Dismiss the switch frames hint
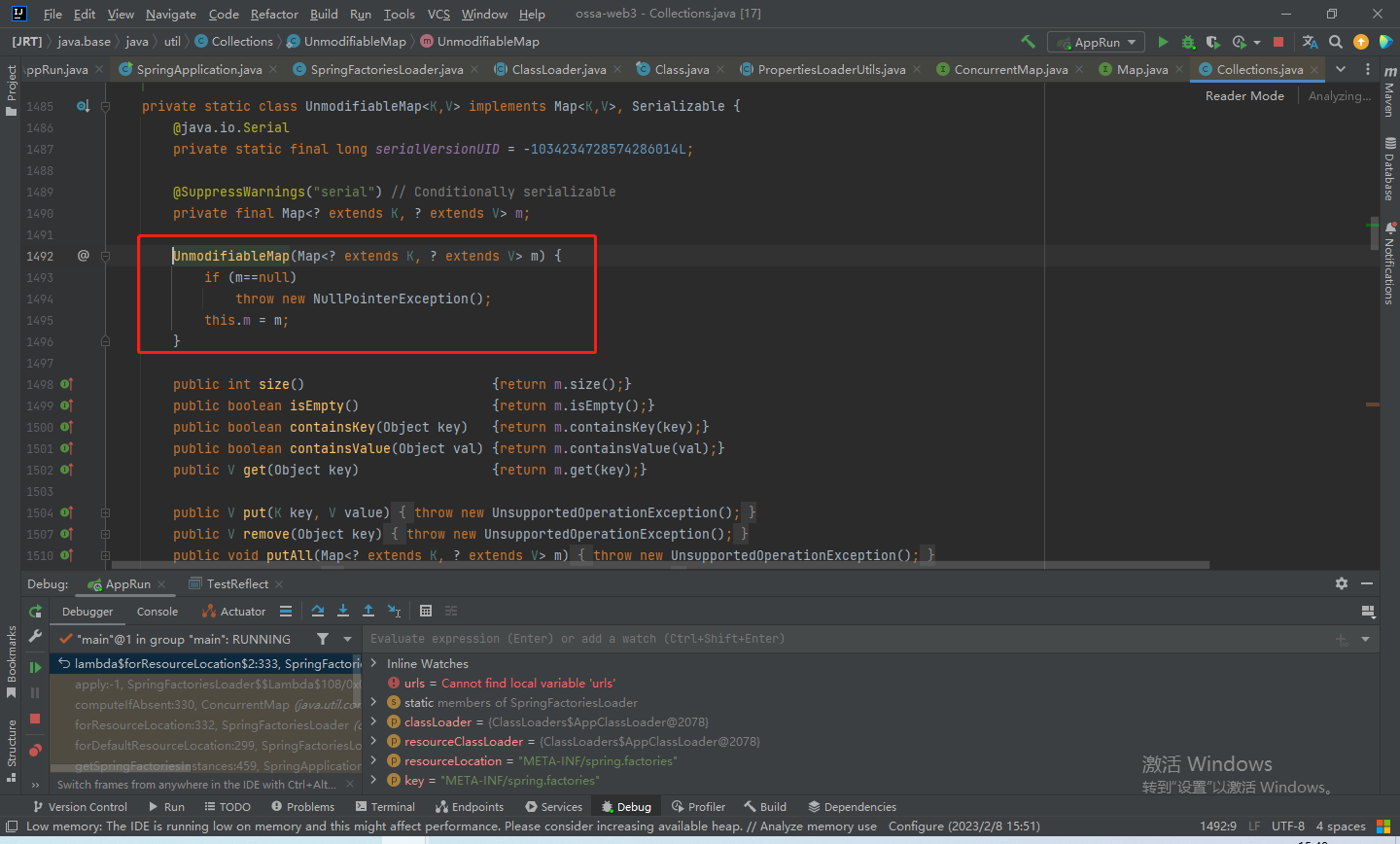1400x844 pixels. pyautogui.click(x=350, y=785)
